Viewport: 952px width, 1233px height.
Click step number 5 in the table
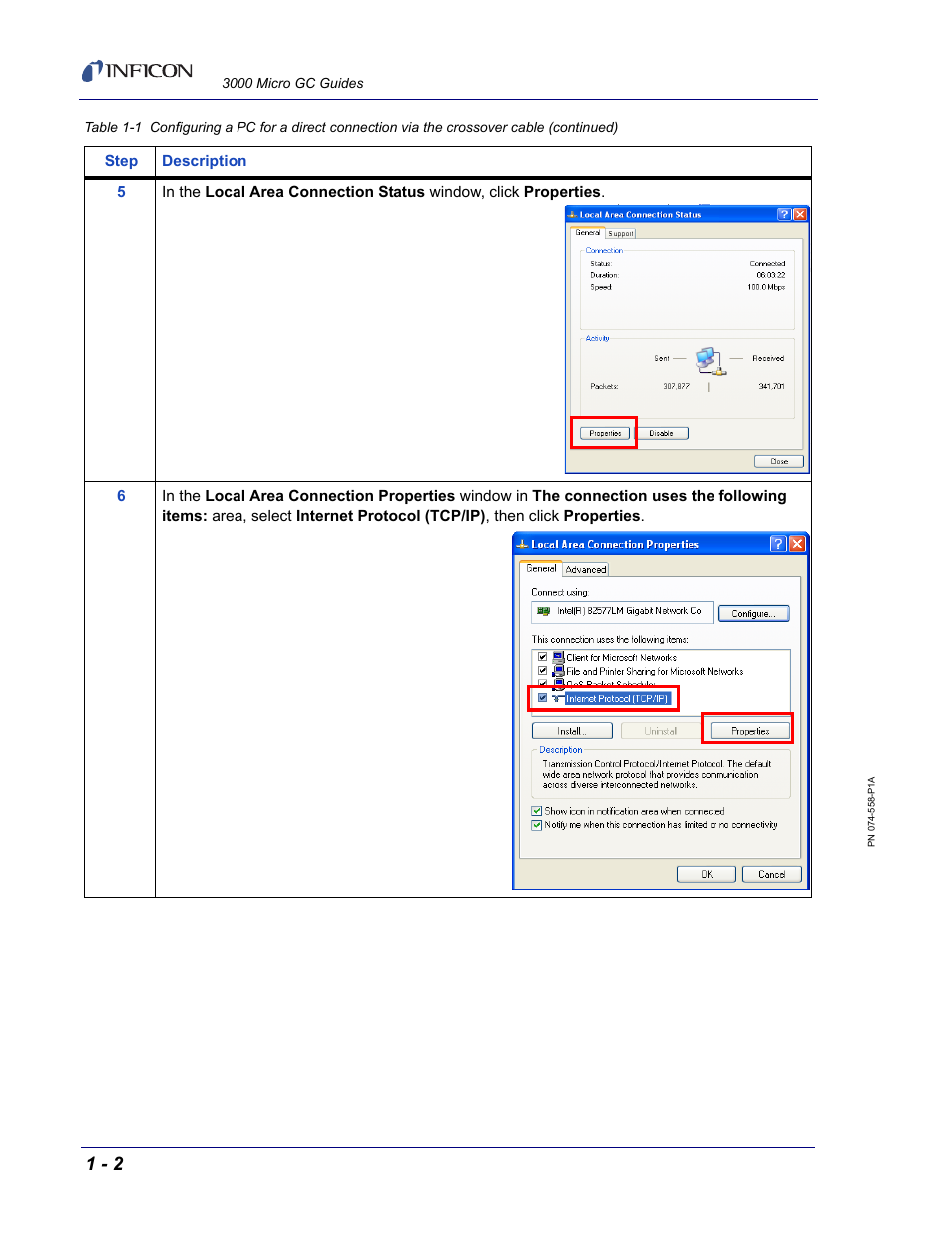tap(122, 192)
